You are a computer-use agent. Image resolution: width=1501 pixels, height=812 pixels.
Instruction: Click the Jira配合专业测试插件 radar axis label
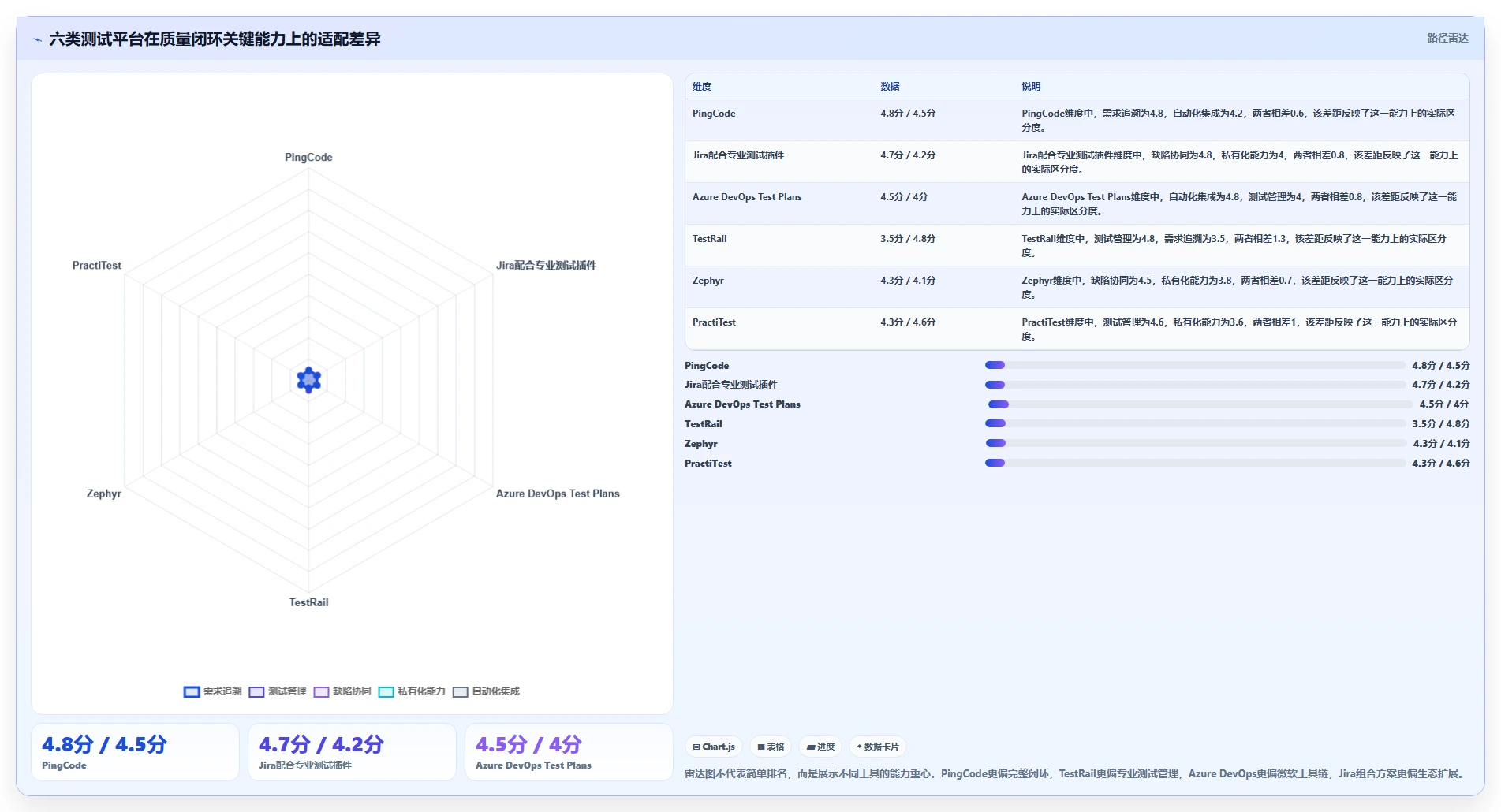click(x=546, y=266)
